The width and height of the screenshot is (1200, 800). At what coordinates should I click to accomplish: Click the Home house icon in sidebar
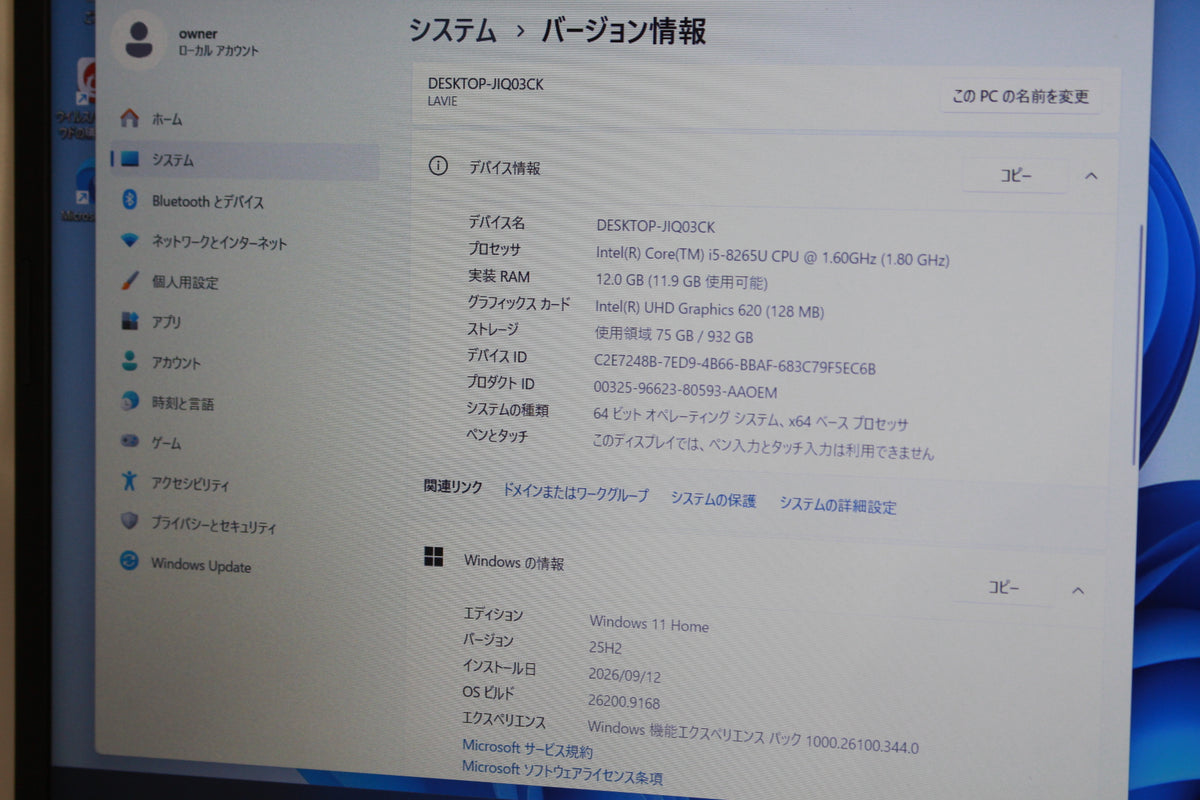pos(130,118)
